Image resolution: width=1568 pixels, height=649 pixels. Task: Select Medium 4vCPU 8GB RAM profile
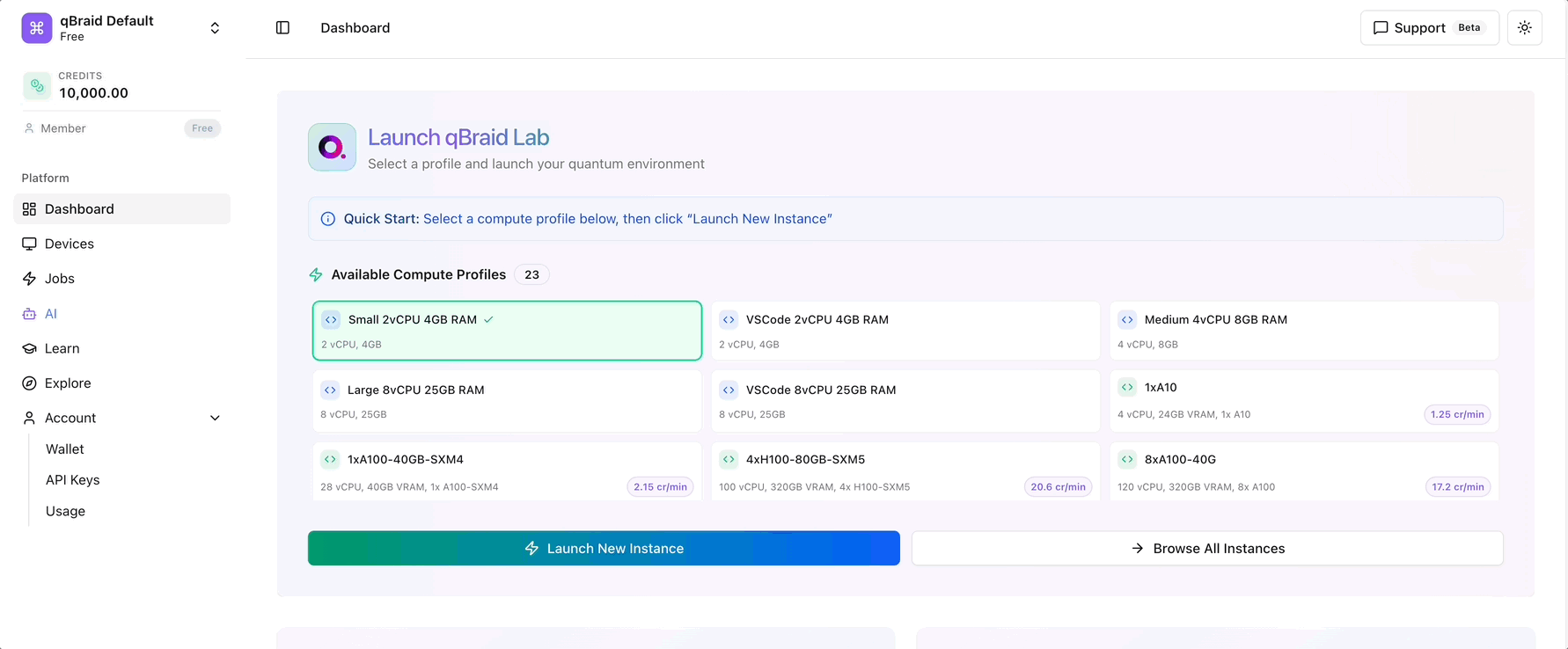click(x=1304, y=331)
